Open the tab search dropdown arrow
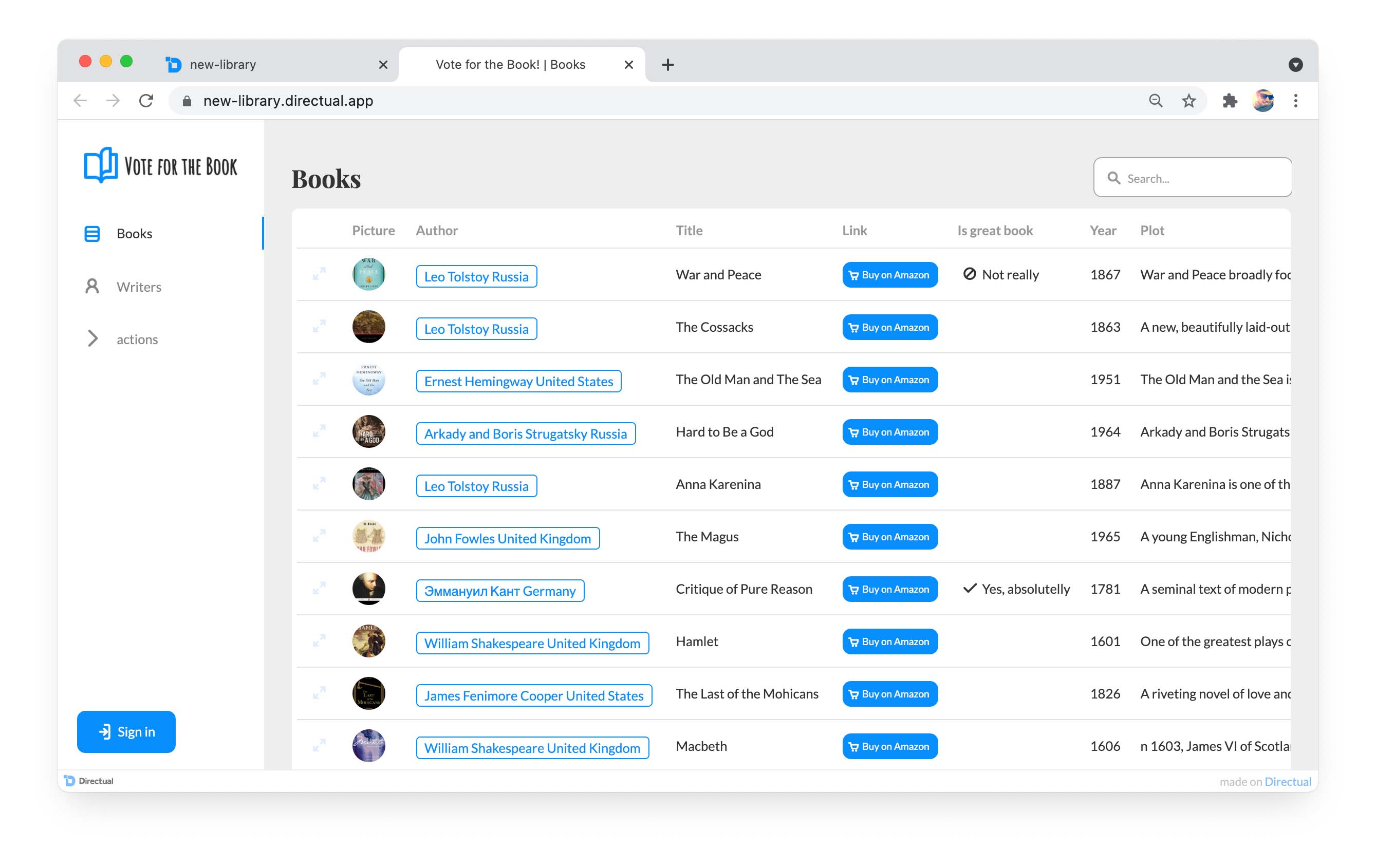 pyautogui.click(x=1295, y=65)
